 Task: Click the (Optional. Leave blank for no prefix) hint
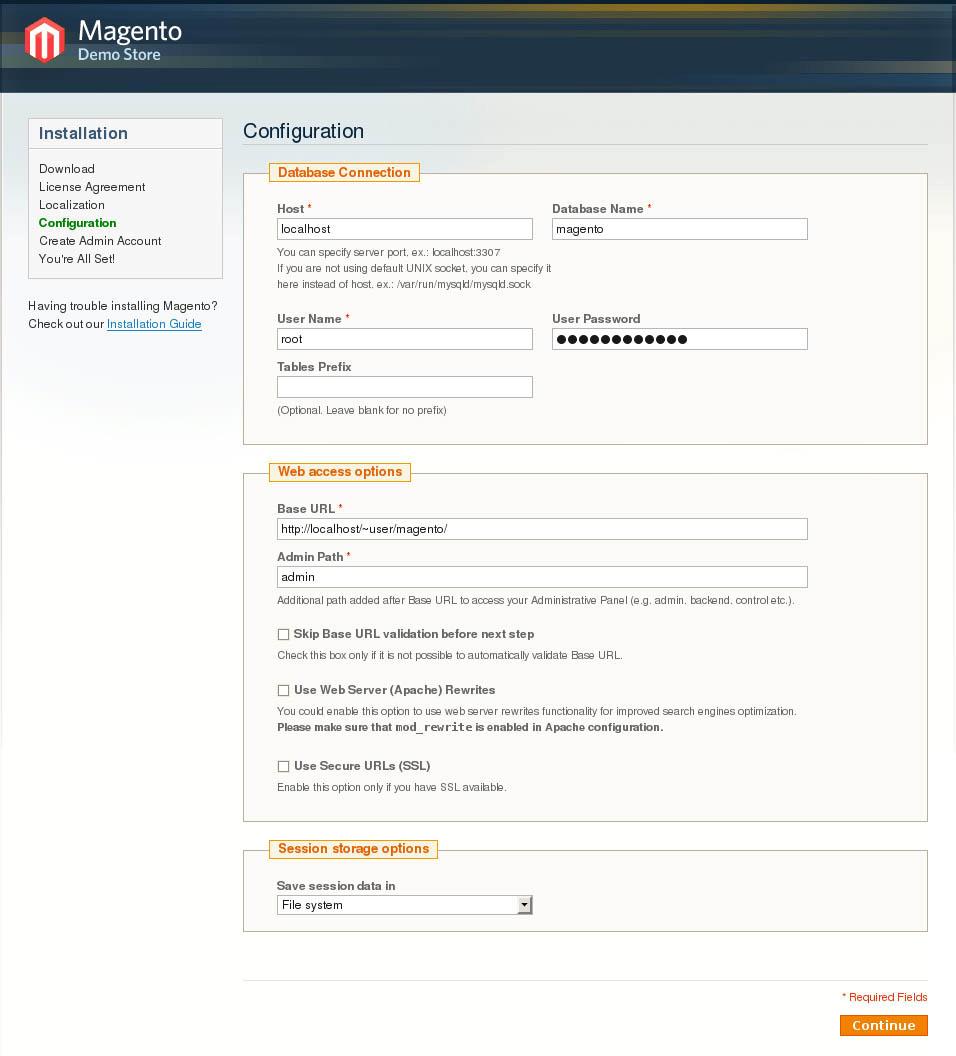[x=362, y=410]
